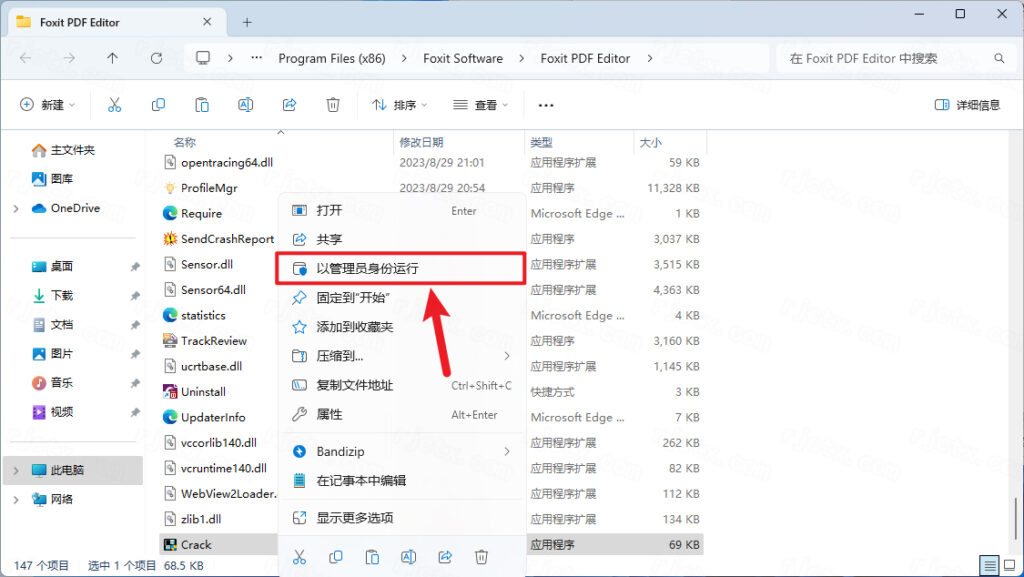Click Foxit Software in the address bar
This screenshot has width=1024, height=577.
point(463,58)
